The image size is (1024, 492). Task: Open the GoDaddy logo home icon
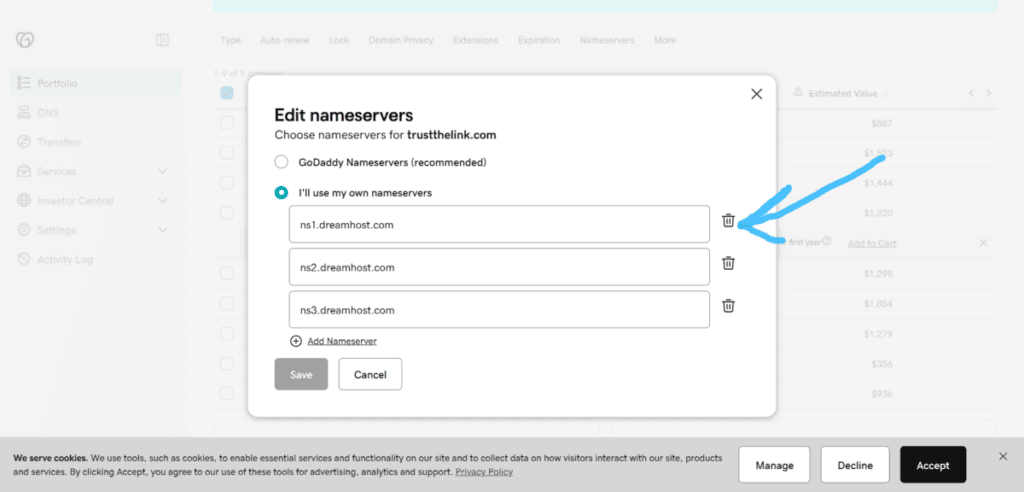pos(25,40)
